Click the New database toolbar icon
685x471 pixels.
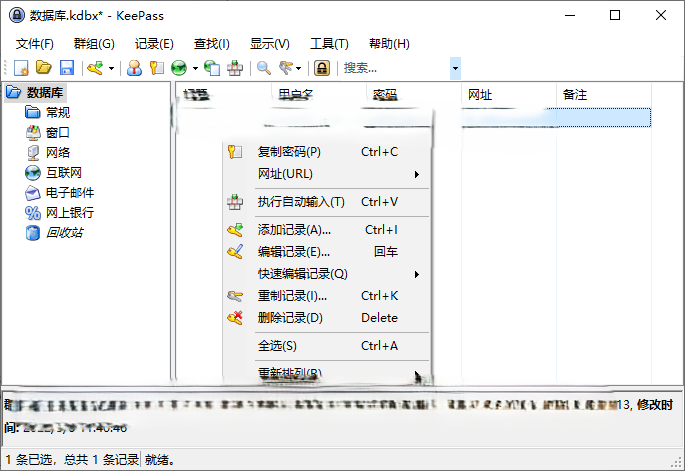[x=21, y=68]
